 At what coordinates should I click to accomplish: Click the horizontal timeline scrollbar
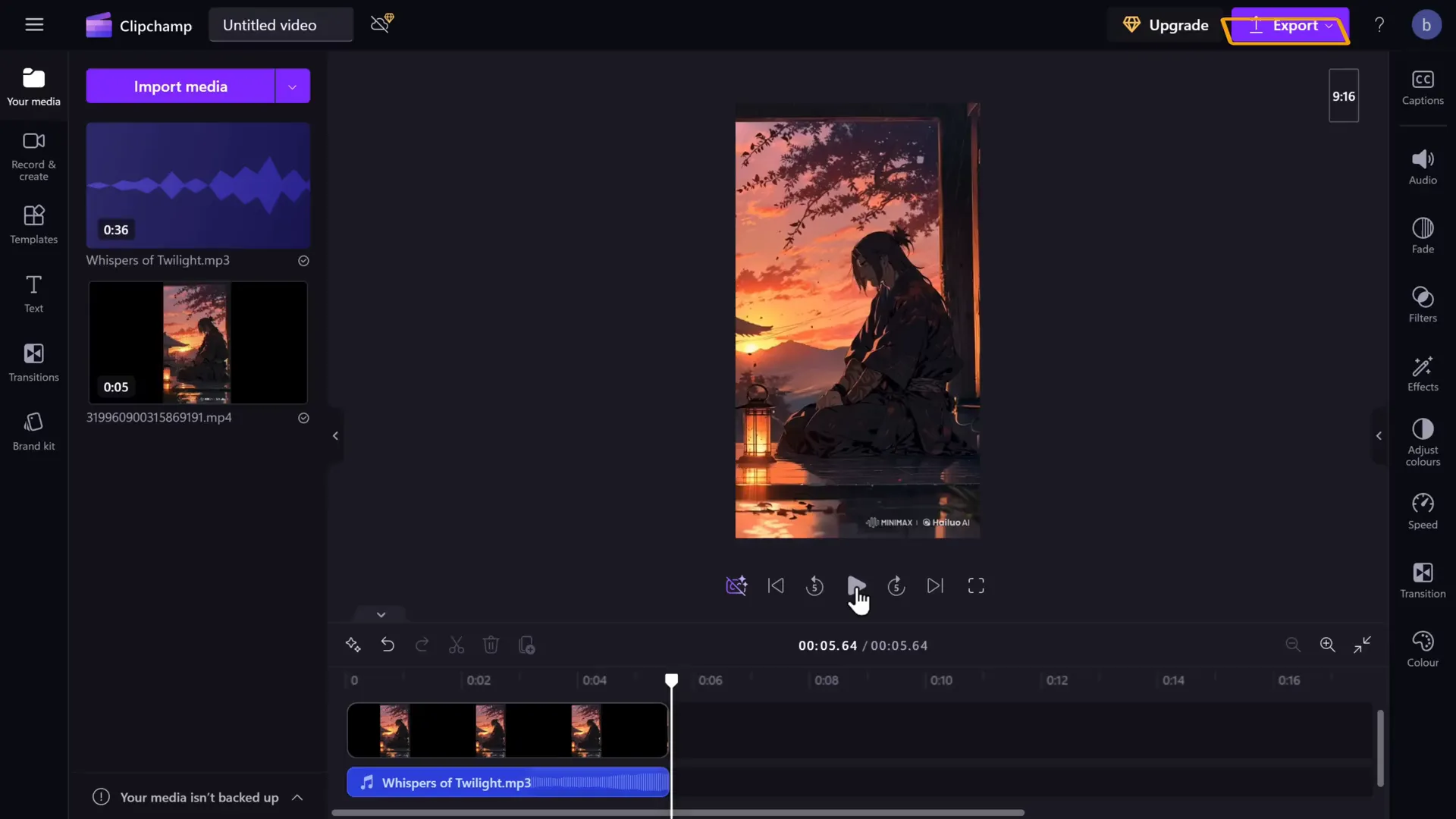click(x=678, y=813)
